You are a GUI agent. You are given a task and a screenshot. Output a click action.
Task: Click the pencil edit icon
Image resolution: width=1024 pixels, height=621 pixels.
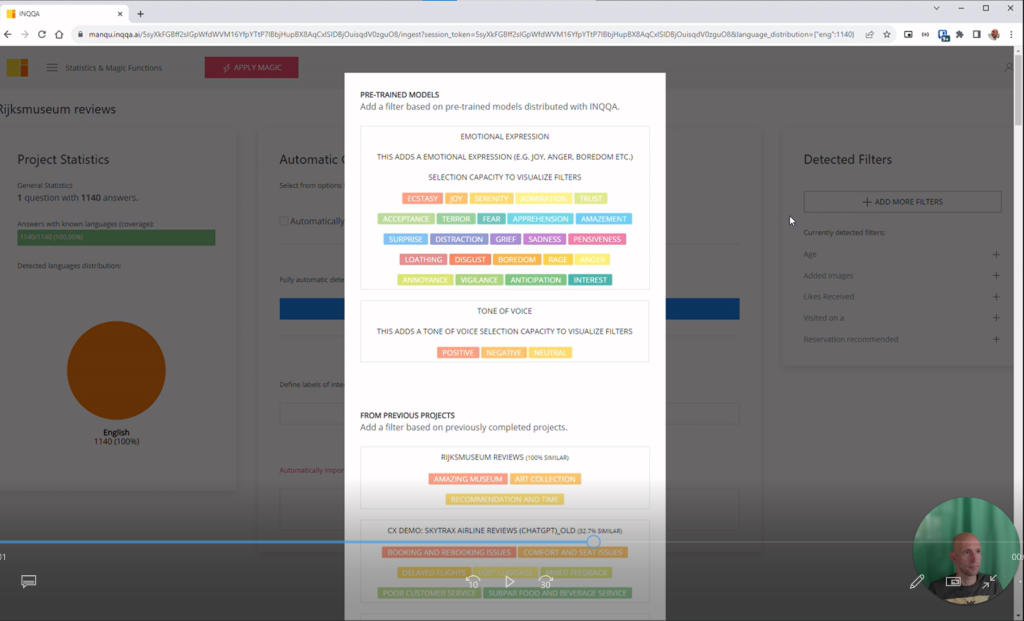pyautogui.click(x=916, y=581)
